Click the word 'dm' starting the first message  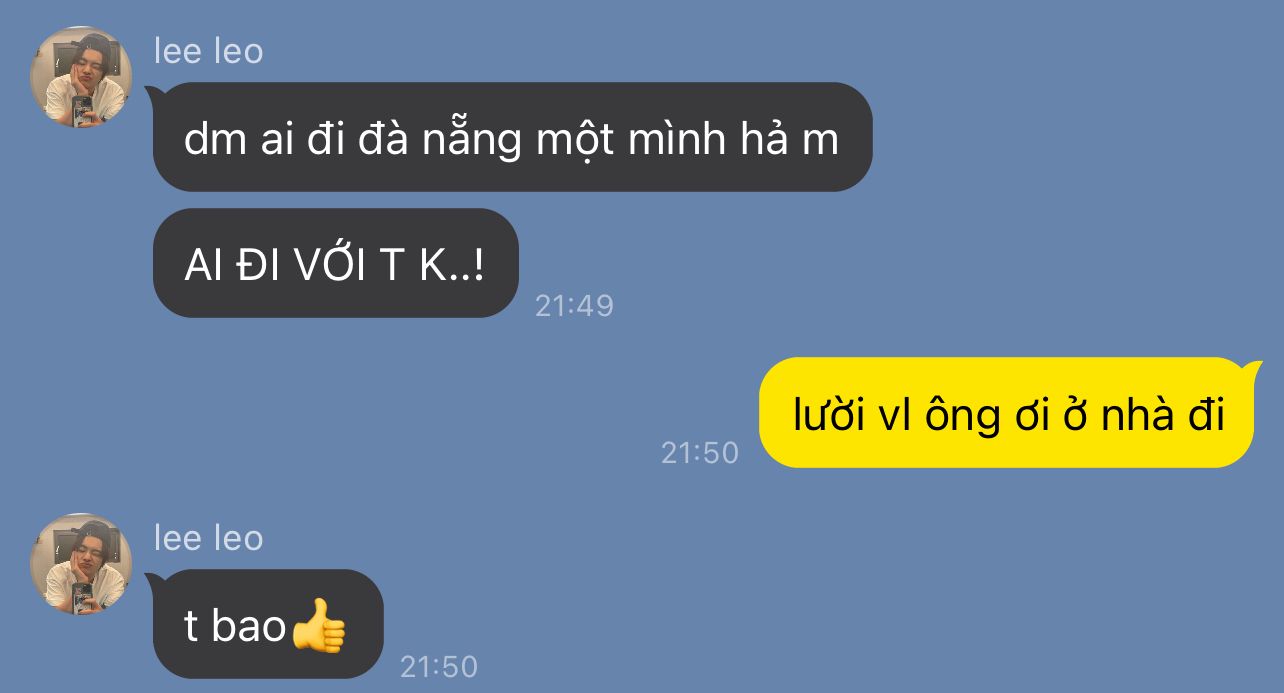point(215,139)
